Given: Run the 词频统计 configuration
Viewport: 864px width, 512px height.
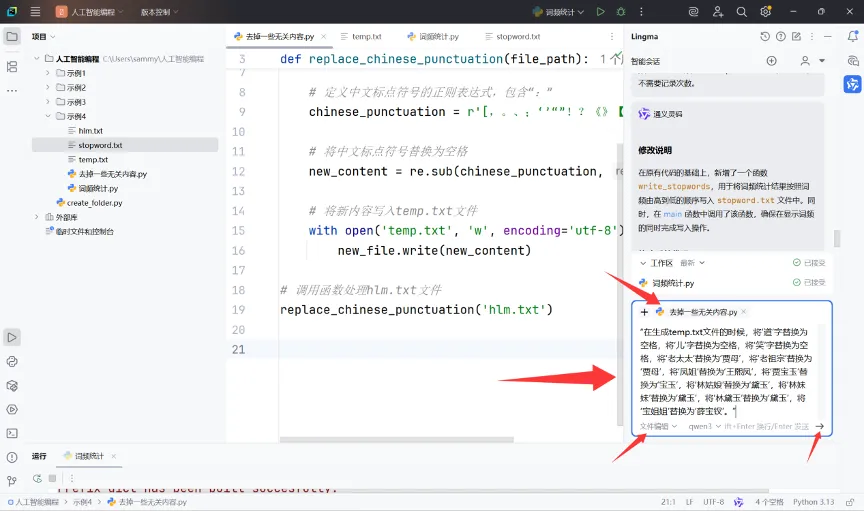Looking at the screenshot, I should [x=601, y=12].
